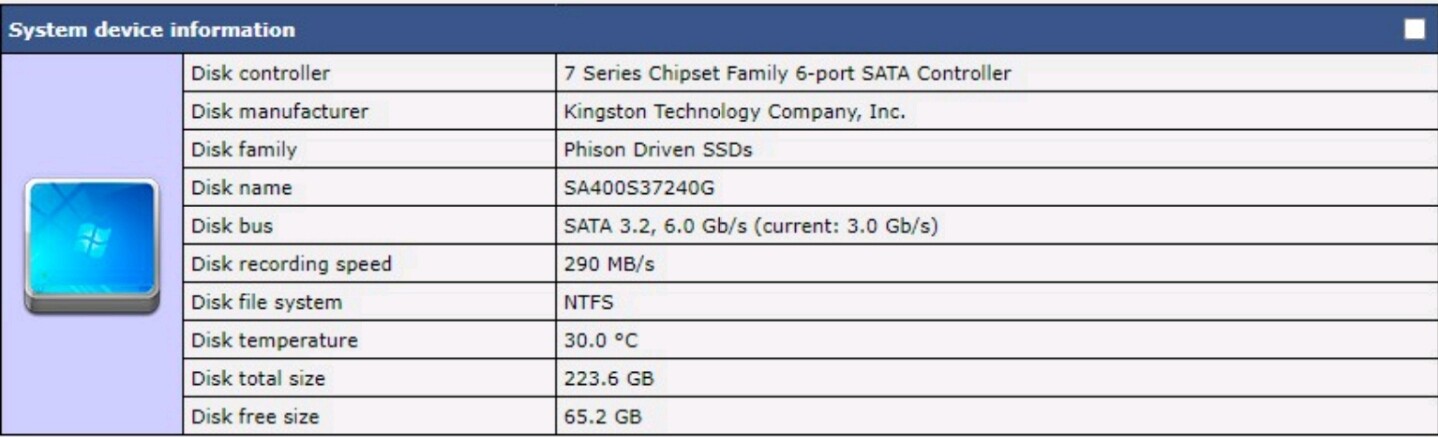Click the Phison Driven SSDs value
Image resolution: width=1438 pixels, height=437 pixels.
657,150
